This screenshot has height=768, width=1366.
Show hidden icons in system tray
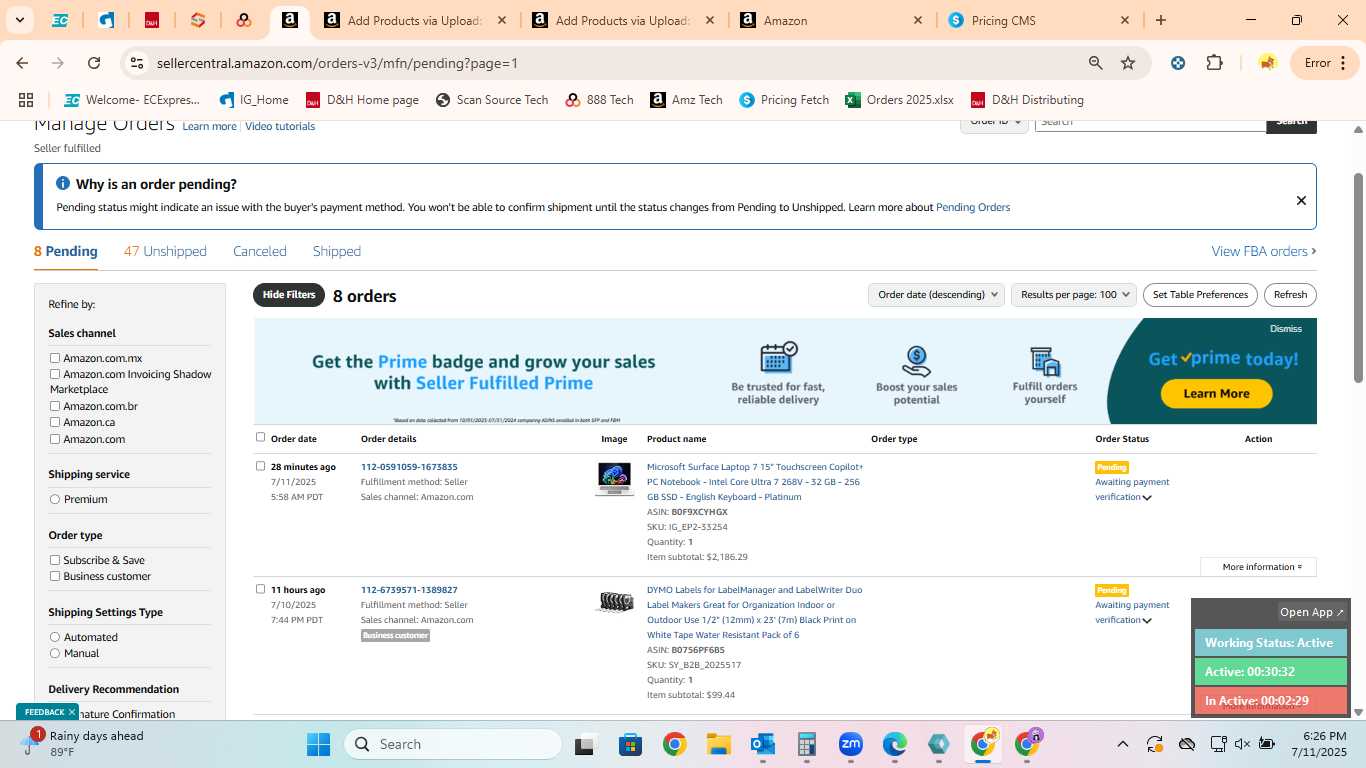(1122, 744)
